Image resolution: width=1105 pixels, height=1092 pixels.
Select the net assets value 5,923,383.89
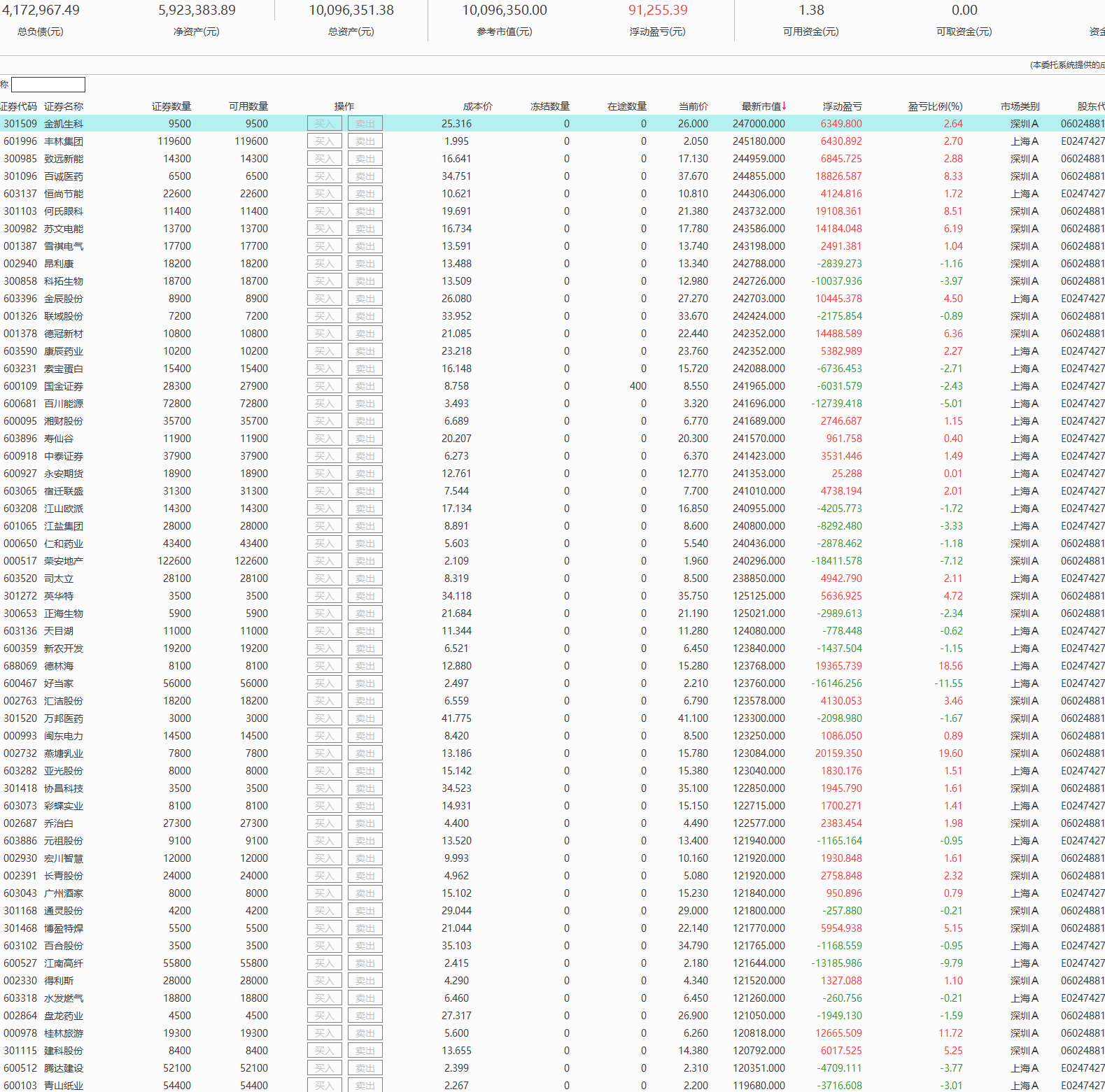(x=197, y=10)
